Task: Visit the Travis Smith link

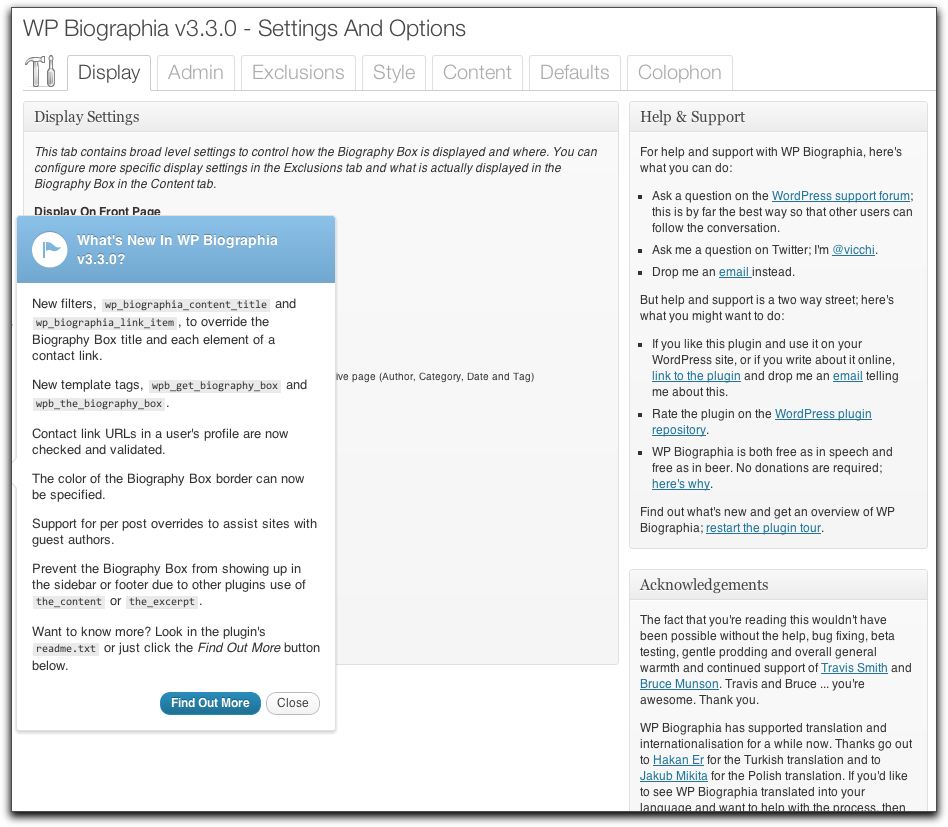Action: coord(853,668)
